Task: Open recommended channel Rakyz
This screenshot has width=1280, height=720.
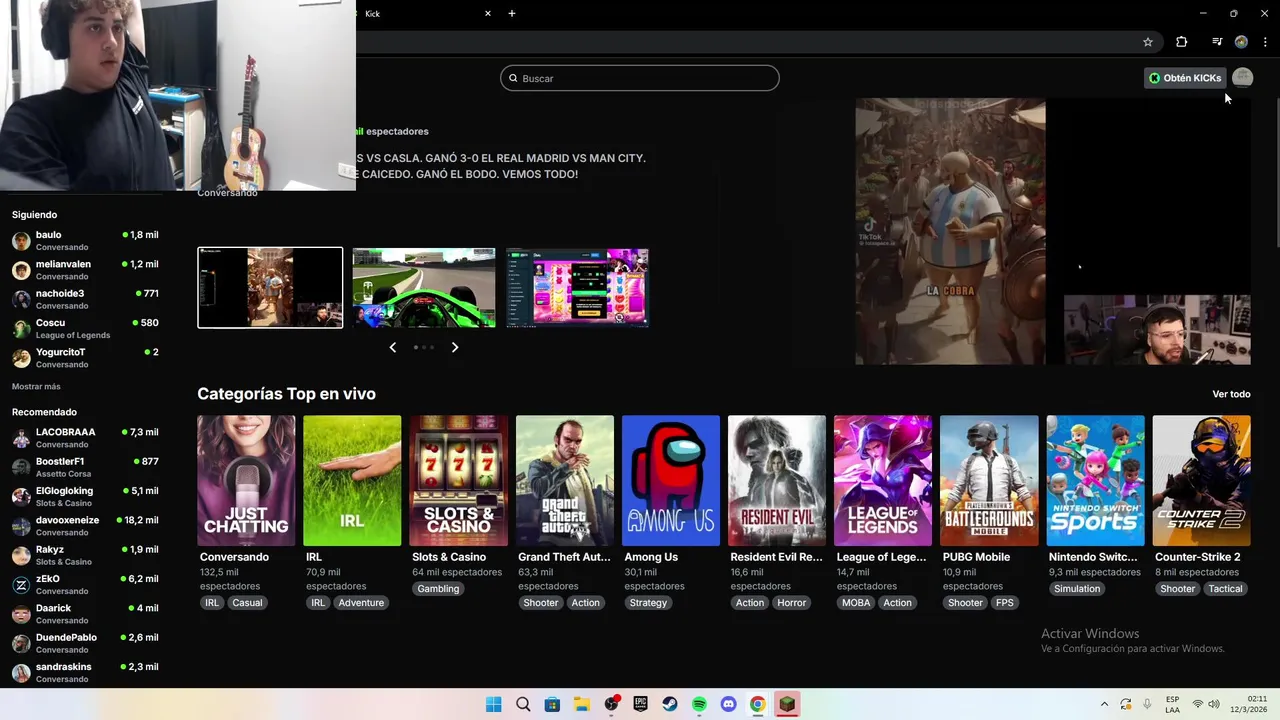Action: (x=85, y=555)
